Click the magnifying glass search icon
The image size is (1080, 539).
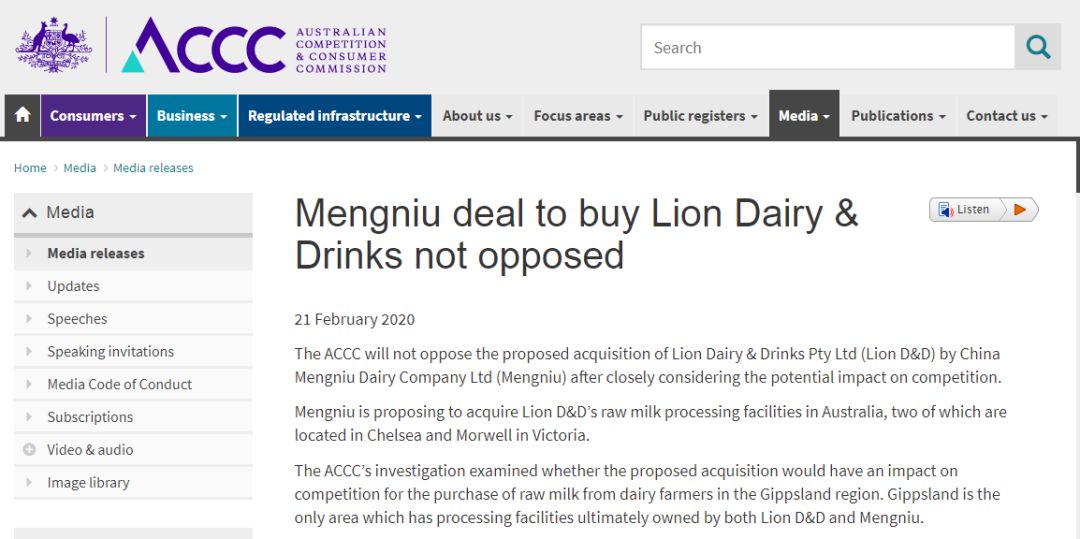(x=1038, y=47)
